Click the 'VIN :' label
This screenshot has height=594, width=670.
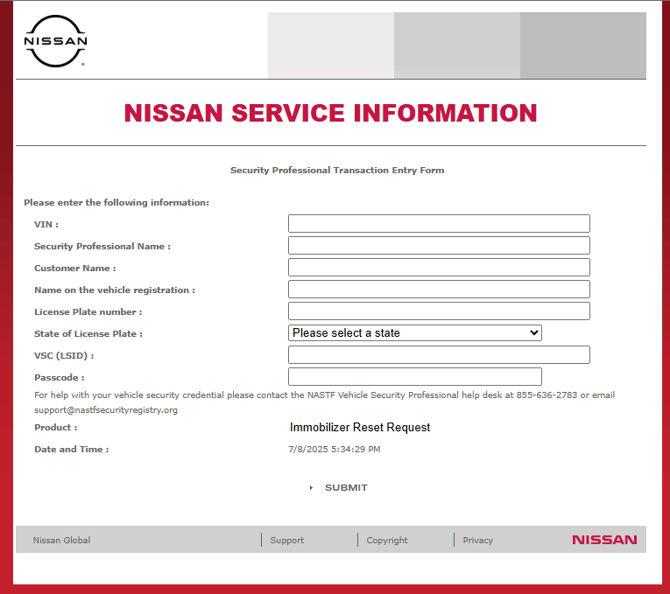coord(47,224)
